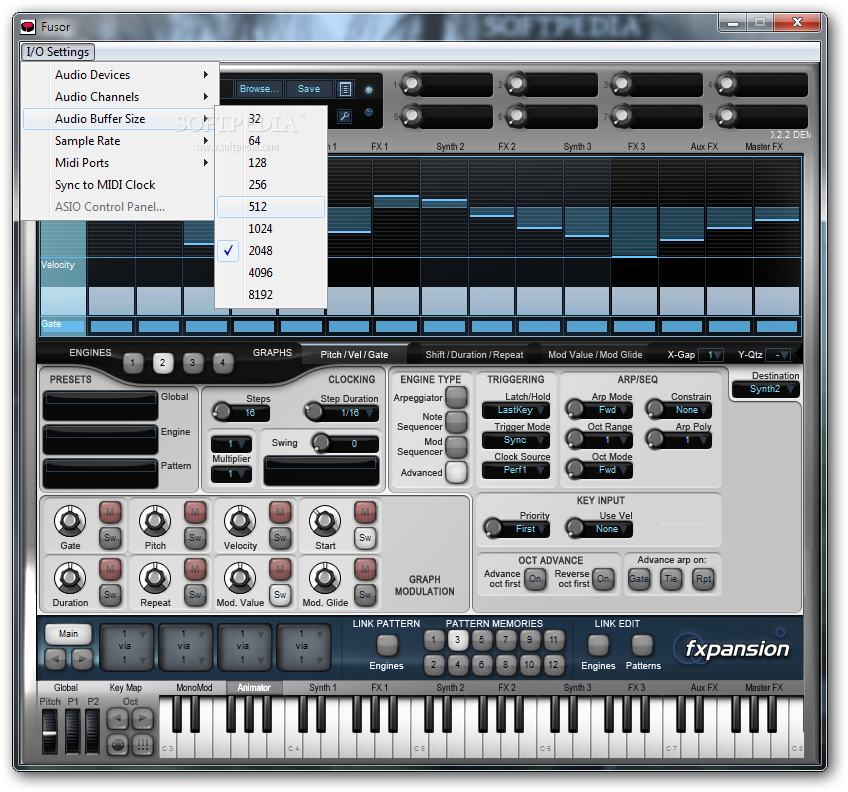Image resolution: width=848 pixels, height=792 pixels.
Task: Toggle the M button beside Gate knob
Action: 110,512
